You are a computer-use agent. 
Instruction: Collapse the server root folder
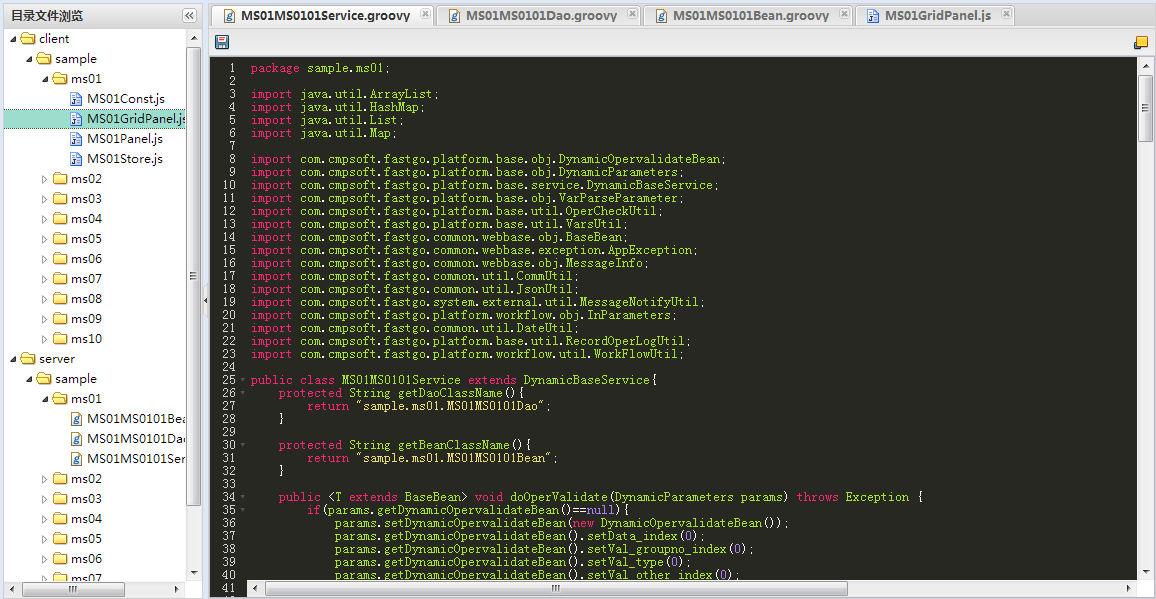coord(13,359)
